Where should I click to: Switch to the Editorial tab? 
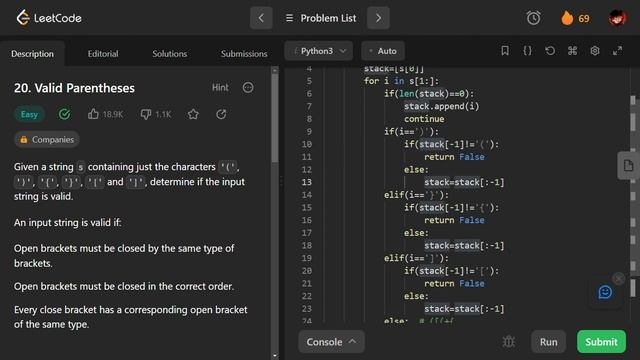(103, 53)
